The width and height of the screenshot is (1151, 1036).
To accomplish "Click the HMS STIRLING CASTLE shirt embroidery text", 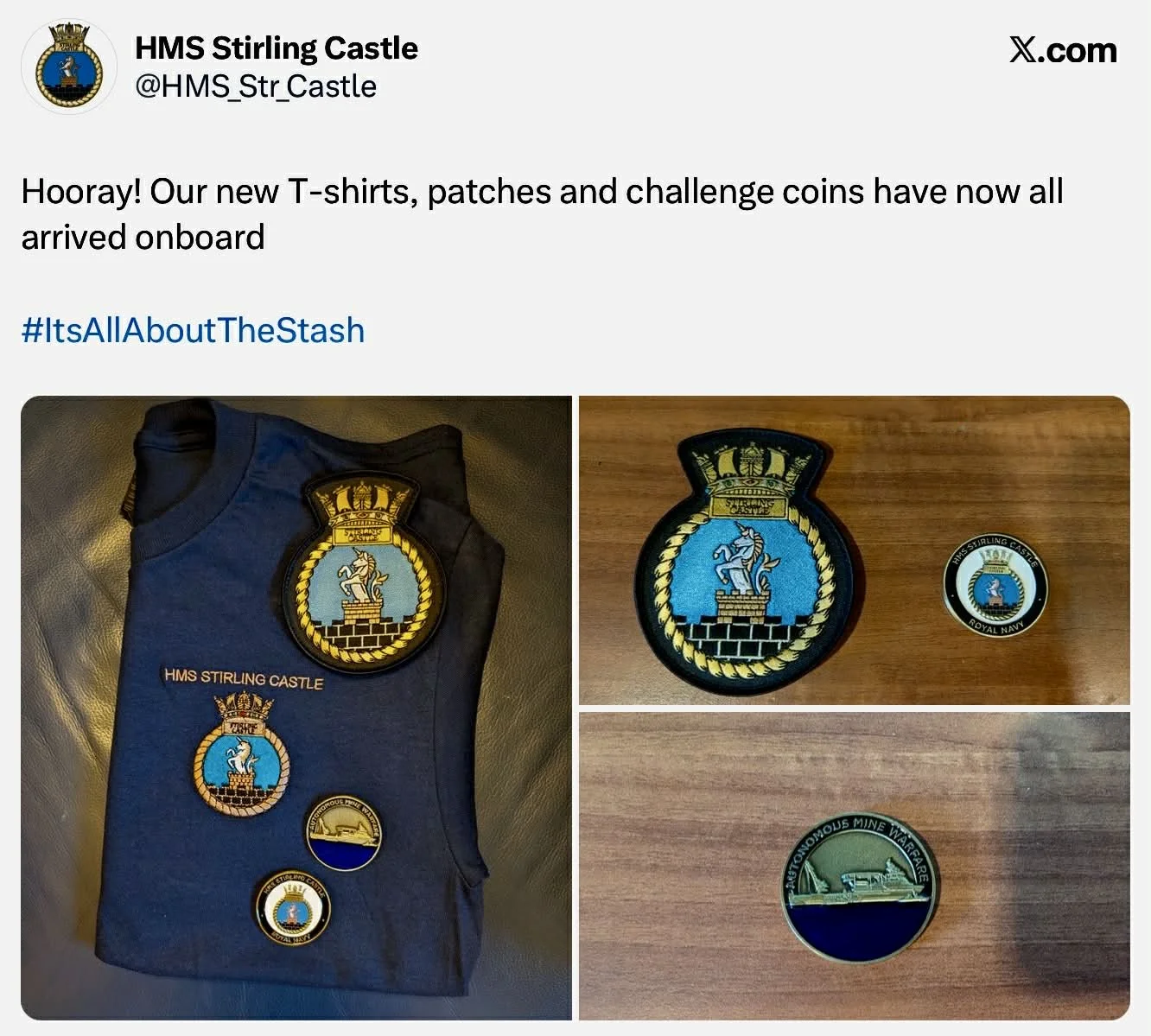I will tap(244, 677).
